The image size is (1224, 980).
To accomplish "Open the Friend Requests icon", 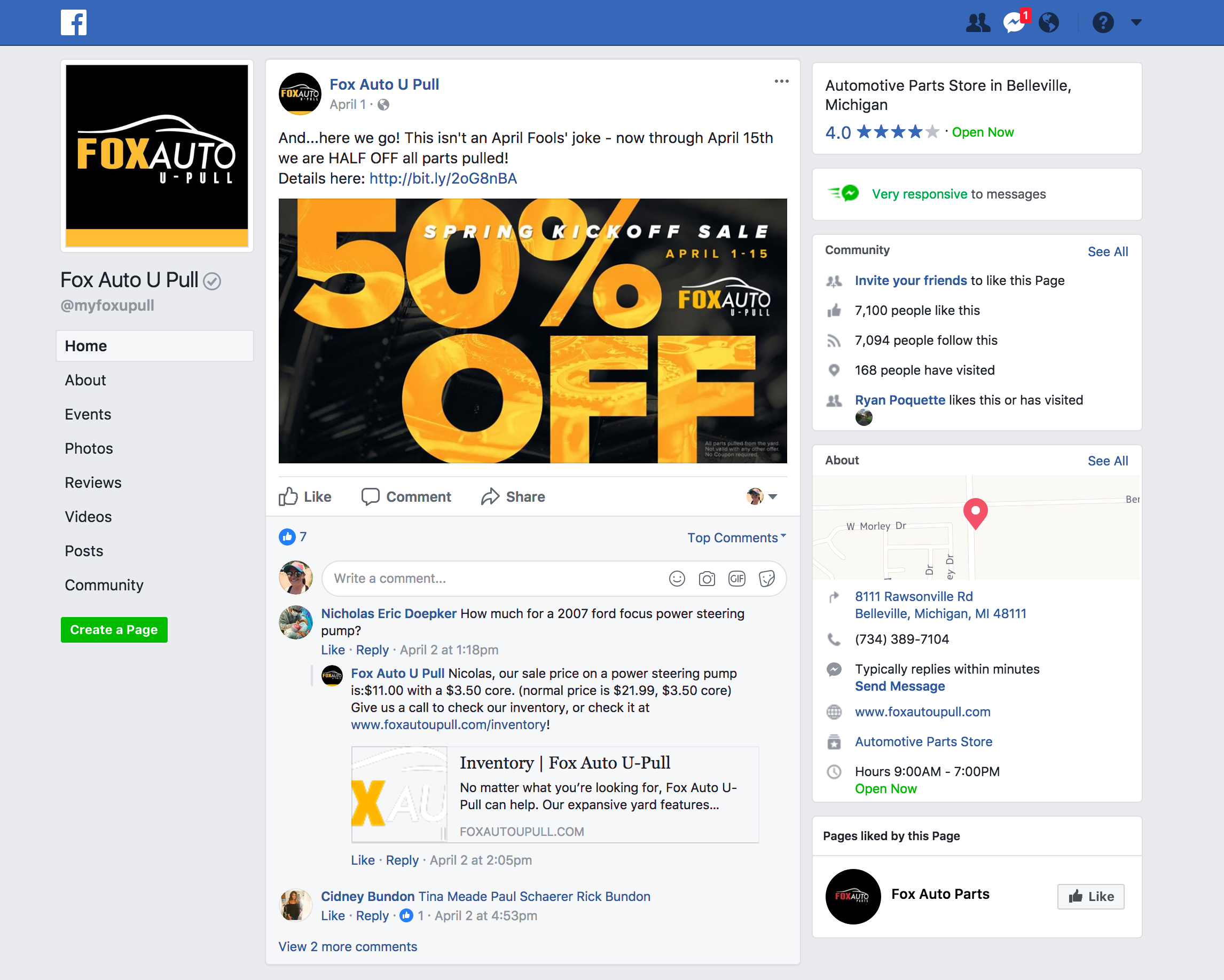I will click(x=978, y=23).
